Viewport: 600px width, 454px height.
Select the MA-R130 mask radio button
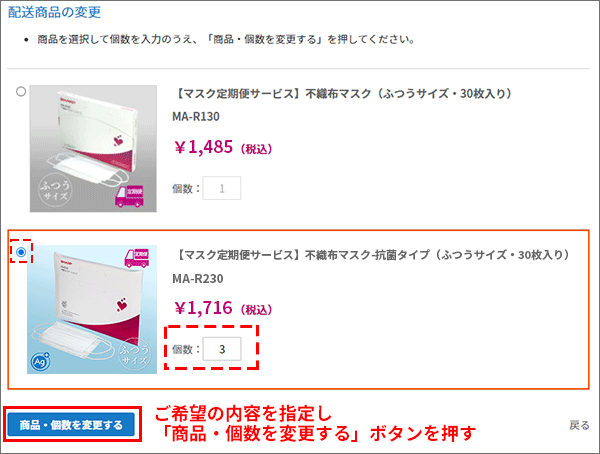coord(21,91)
